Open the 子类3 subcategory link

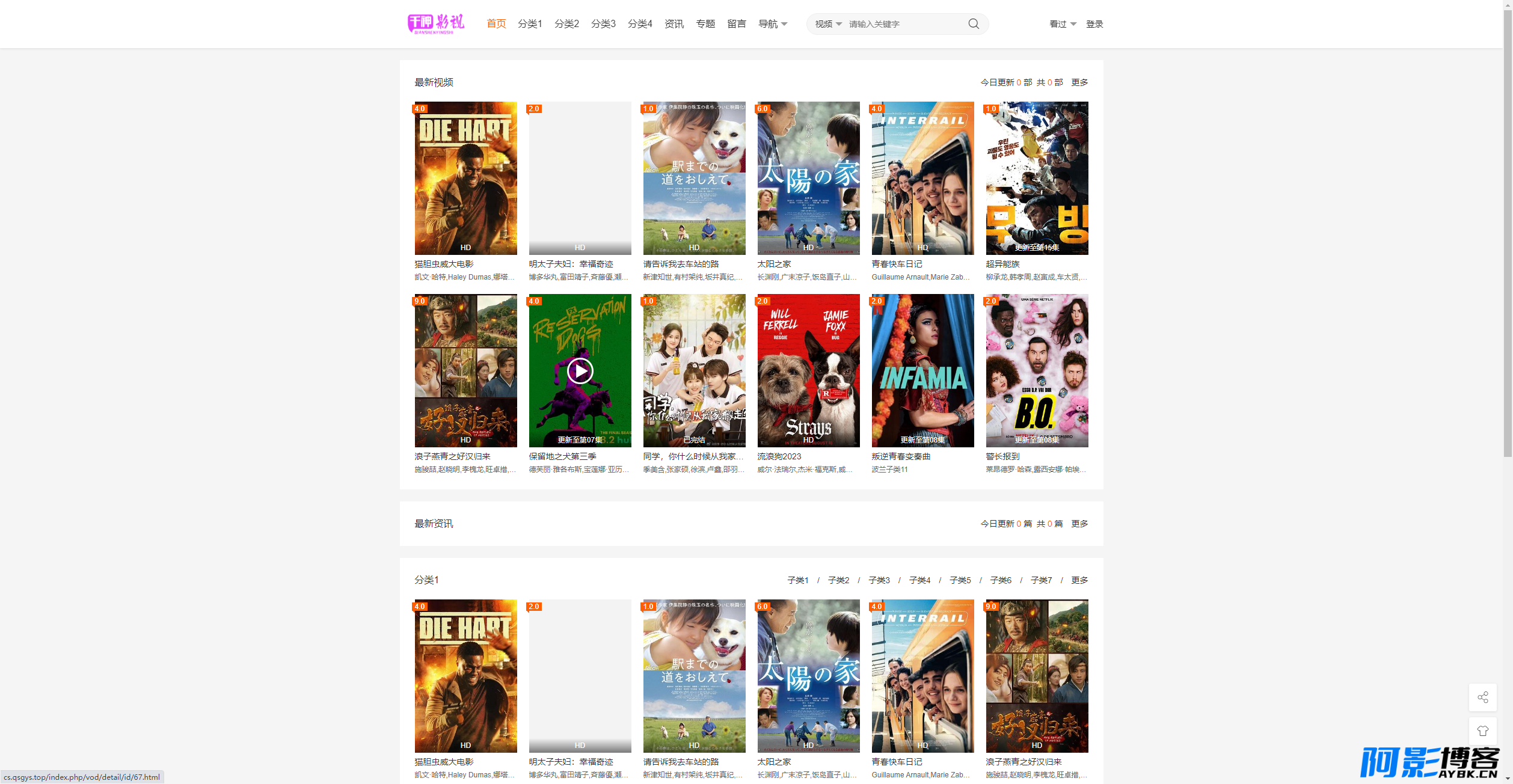tap(879, 580)
